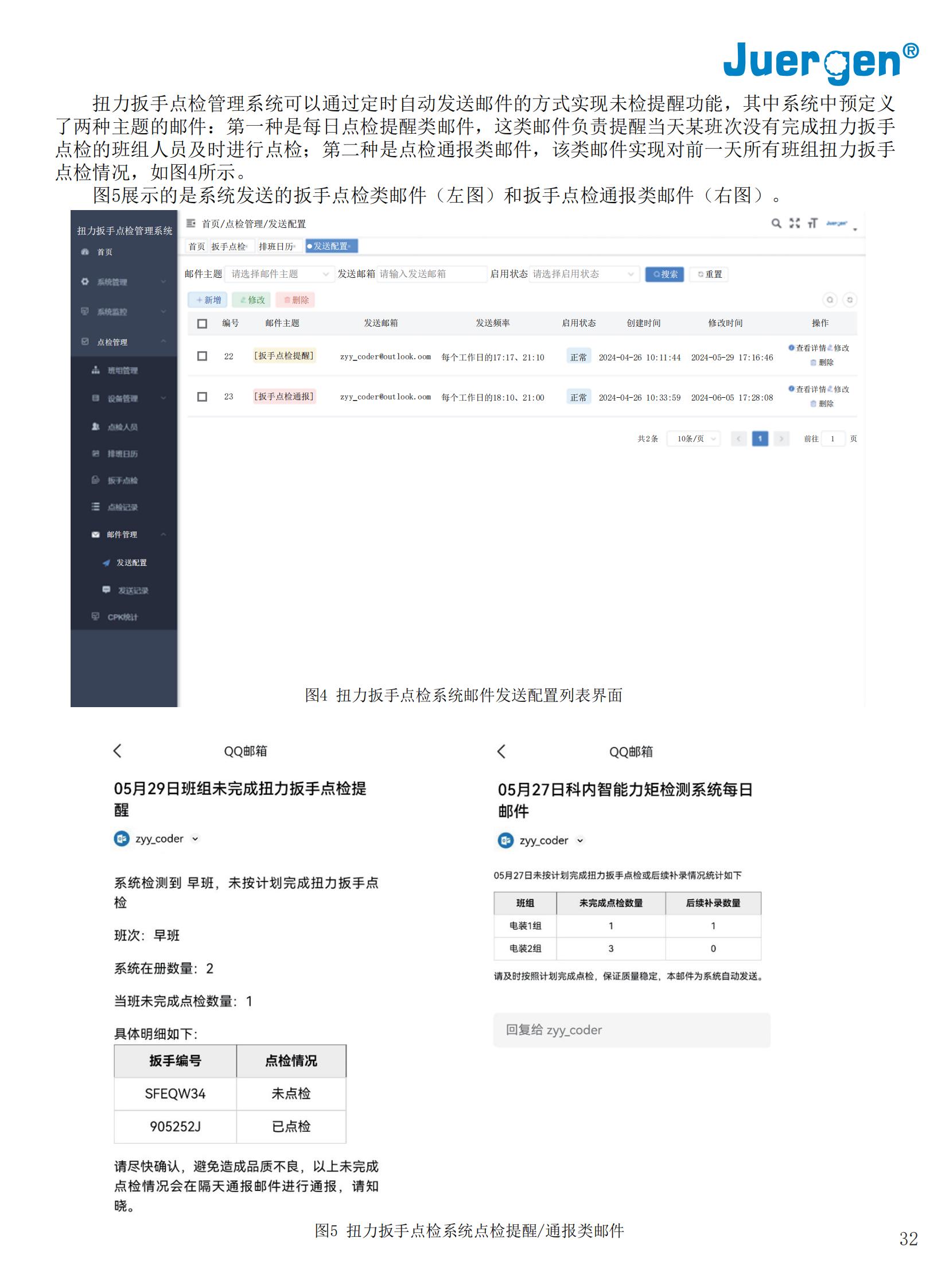
Task: Collapse sidebar using hamburger icon beside breadcrumb
Action: point(190,223)
